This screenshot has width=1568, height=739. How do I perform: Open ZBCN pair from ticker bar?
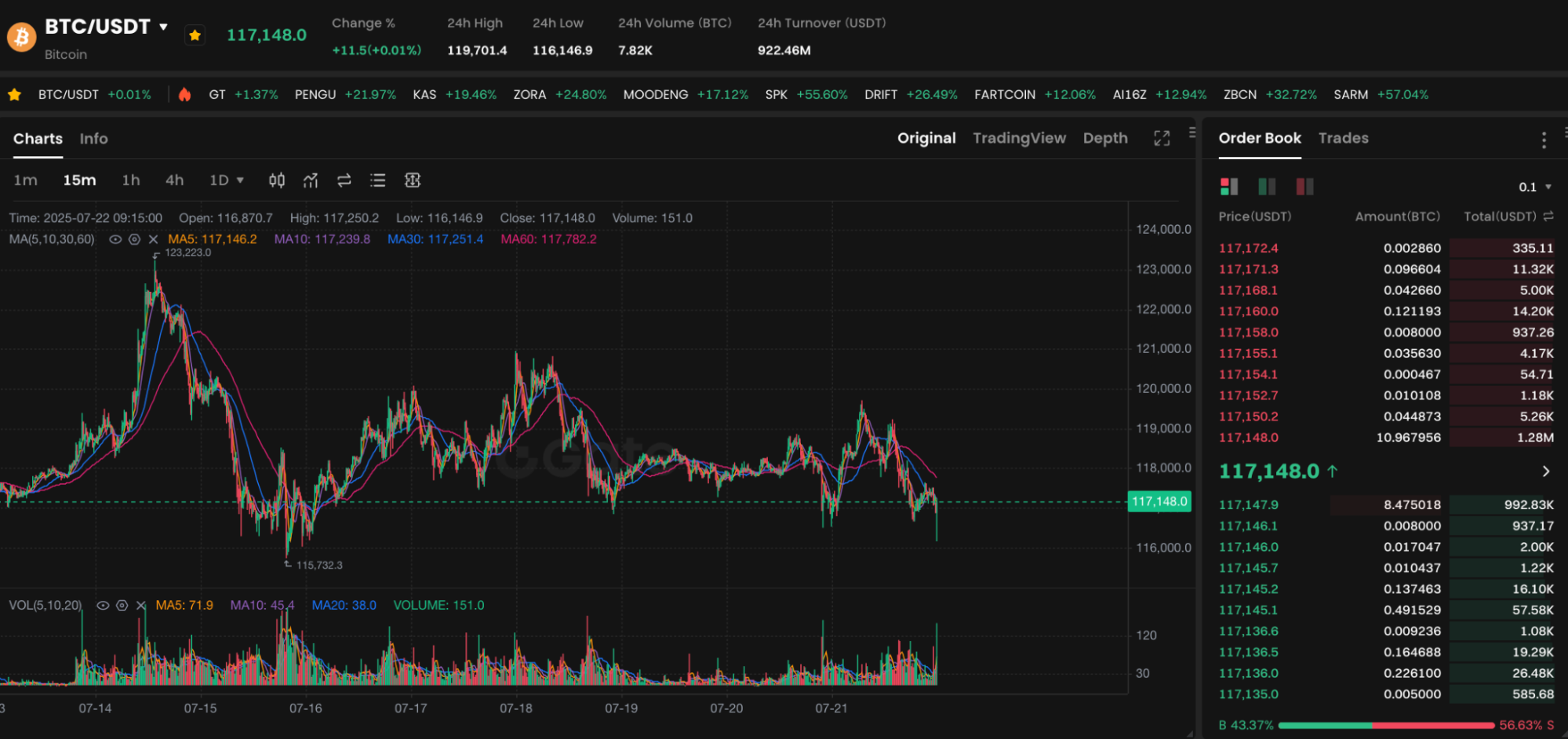coord(1270,95)
